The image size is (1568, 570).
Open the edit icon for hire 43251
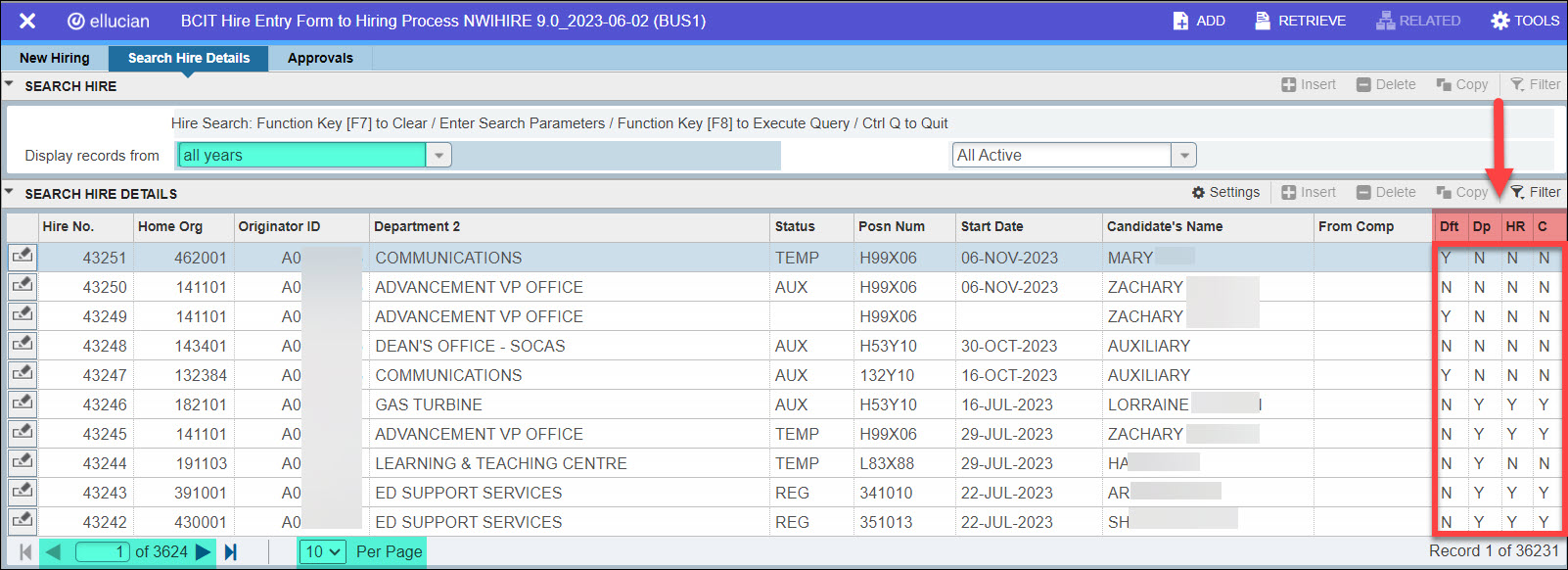tap(22, 257)
